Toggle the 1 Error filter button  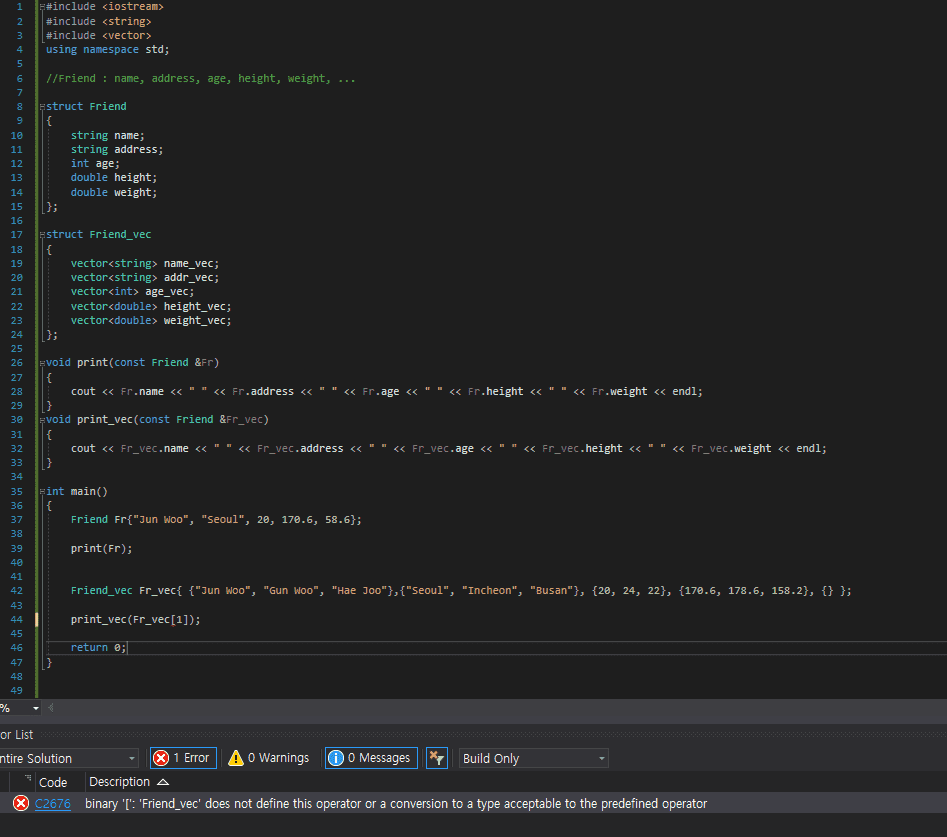coord(183,758)
